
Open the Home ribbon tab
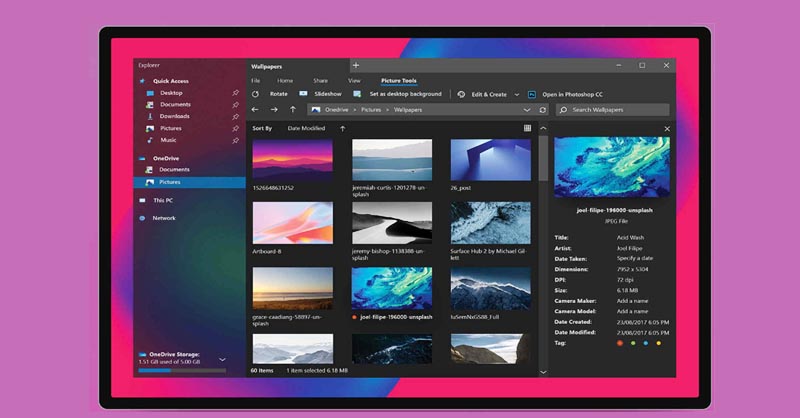click(x=285, y=81)
